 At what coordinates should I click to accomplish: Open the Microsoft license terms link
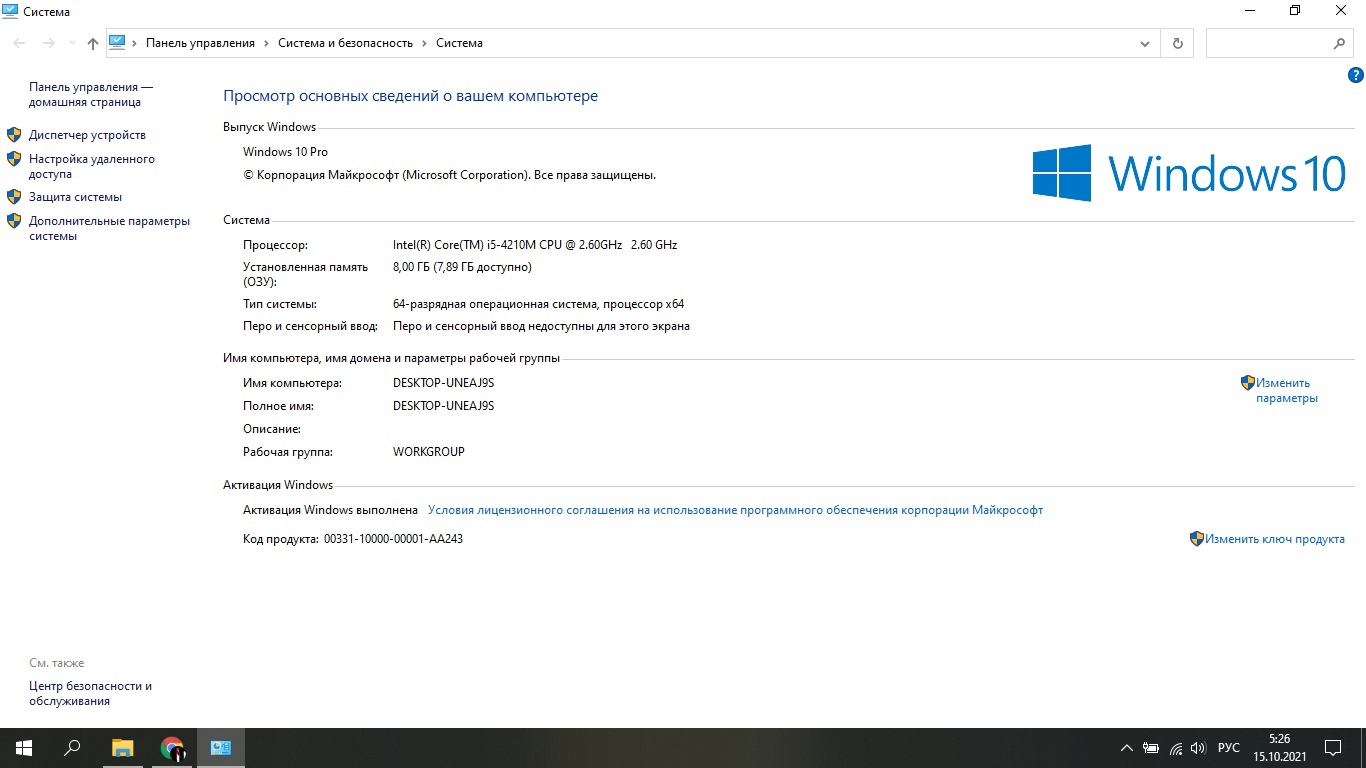coord(735,510)
